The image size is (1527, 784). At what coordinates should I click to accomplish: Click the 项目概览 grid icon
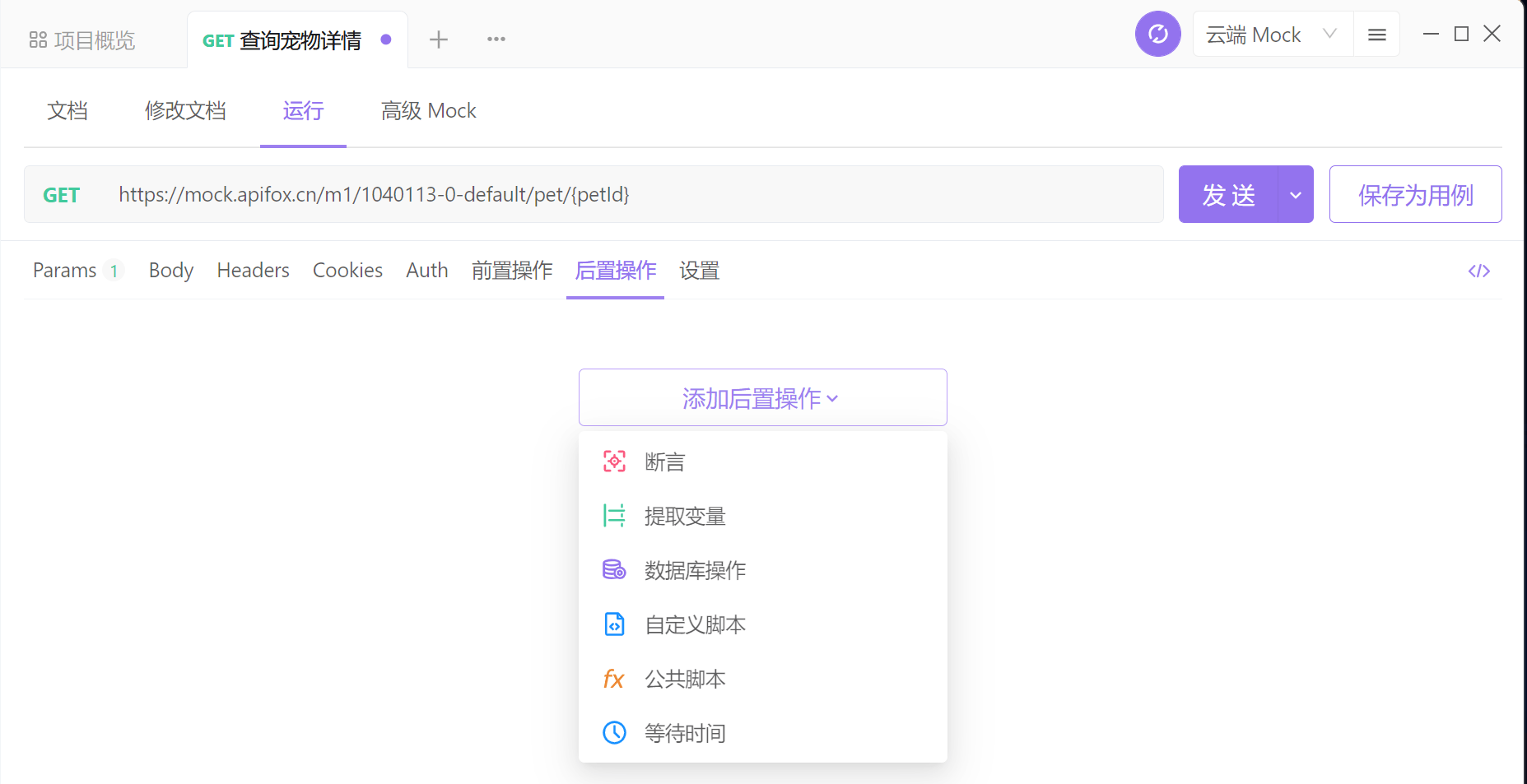tap(38, 39)
